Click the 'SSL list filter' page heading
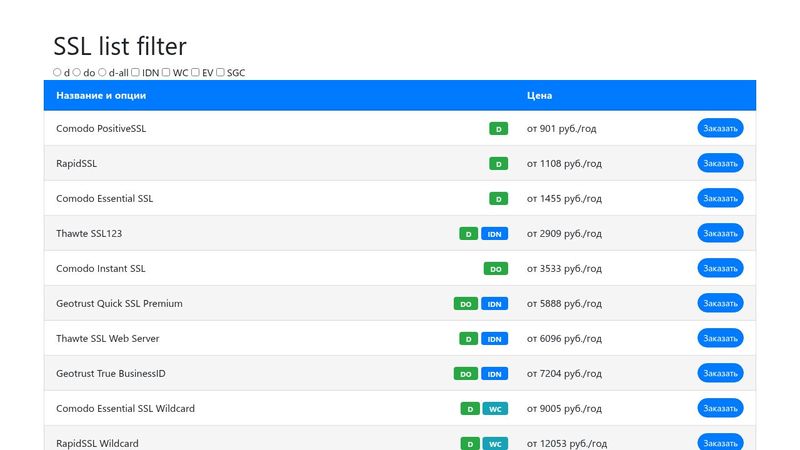 click(x=120, y=46)
